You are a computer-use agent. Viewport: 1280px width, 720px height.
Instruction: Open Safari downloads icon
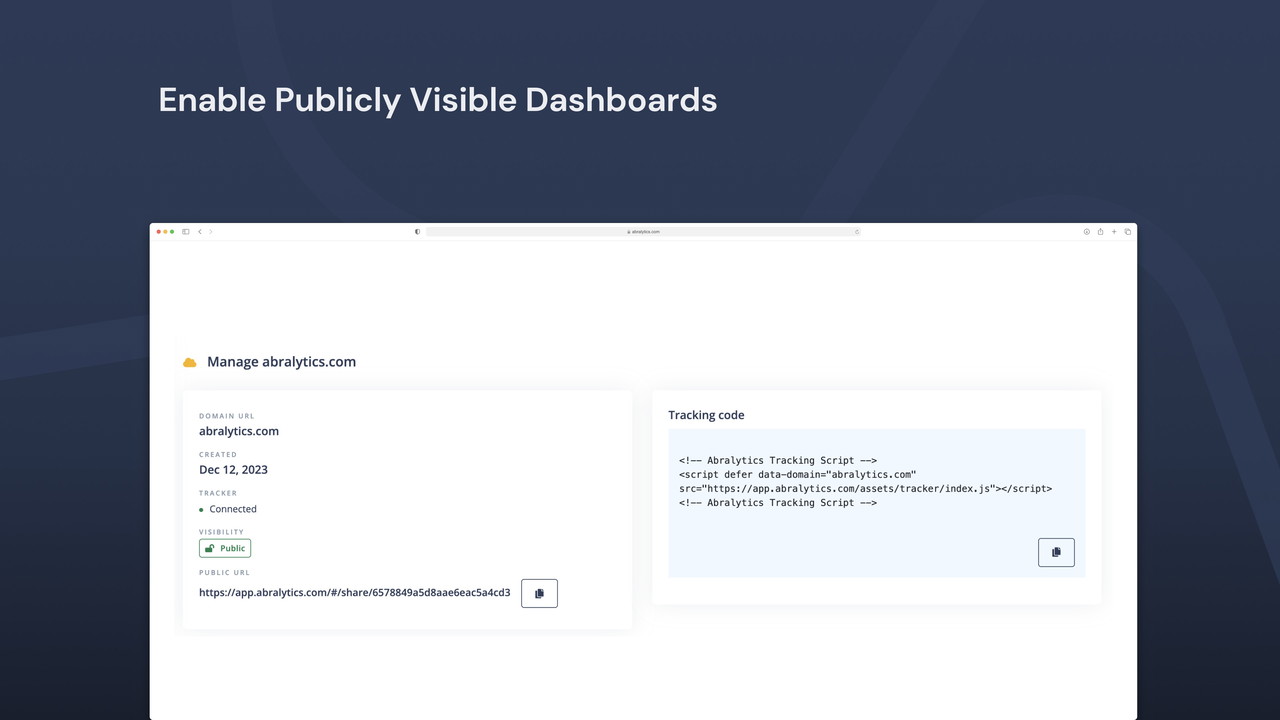[1086, 231]
